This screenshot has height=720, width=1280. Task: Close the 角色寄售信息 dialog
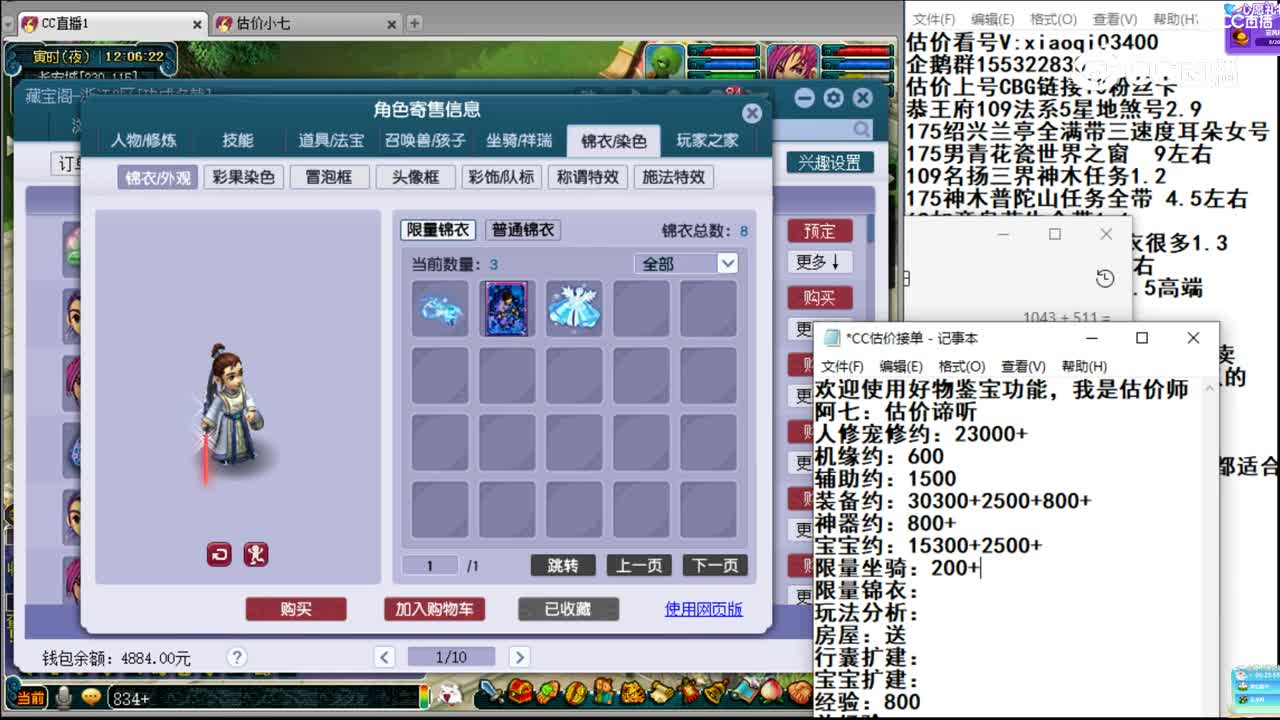click(752, 113)
